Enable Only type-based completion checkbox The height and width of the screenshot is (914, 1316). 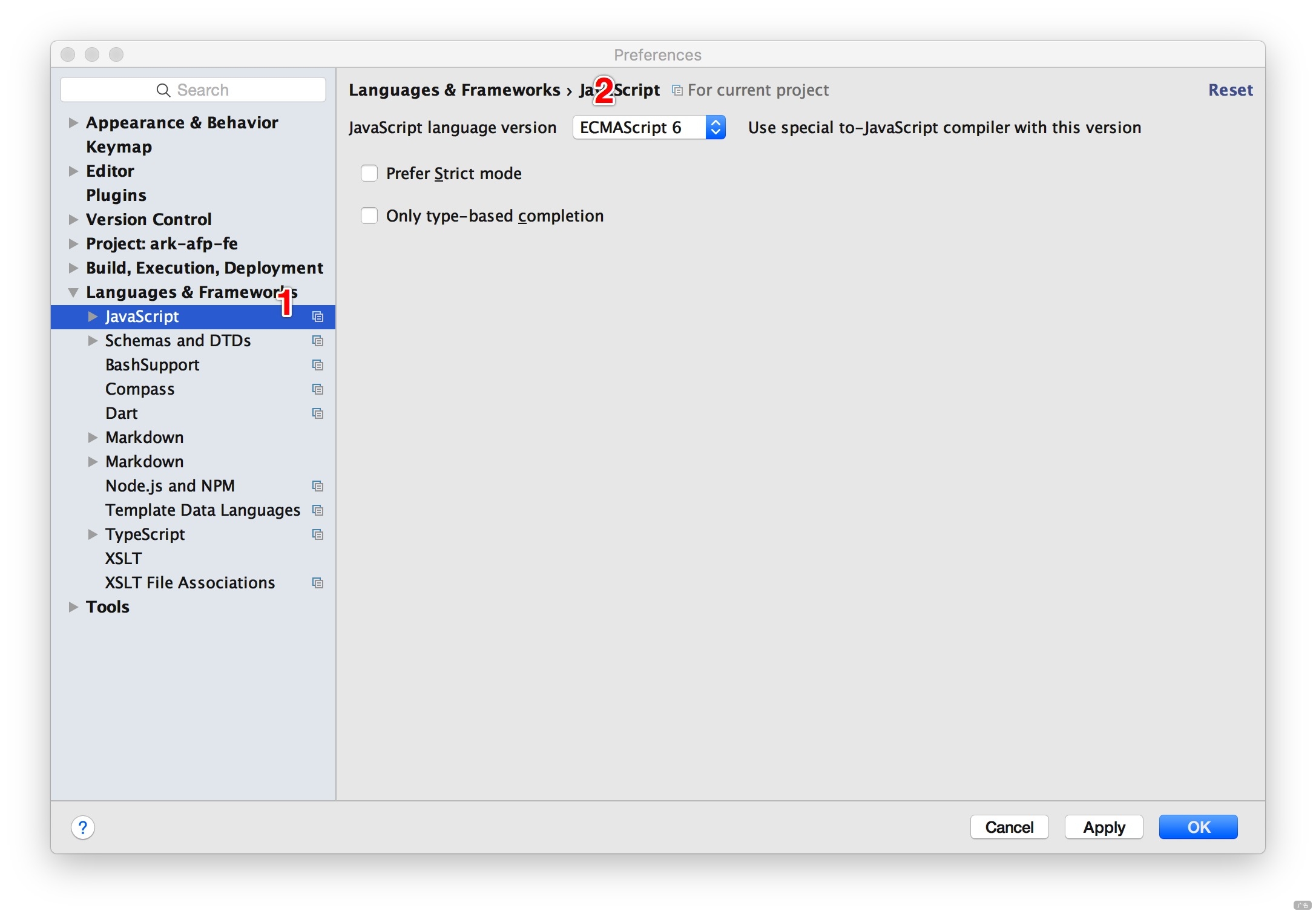[369, 216]
